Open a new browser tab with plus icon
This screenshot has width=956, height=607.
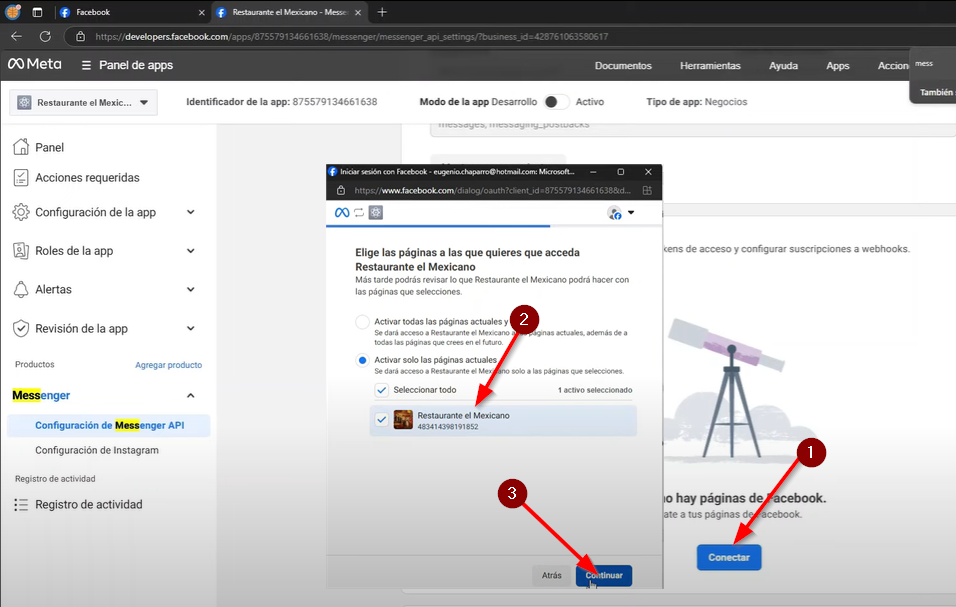click(x=382, y=12)
